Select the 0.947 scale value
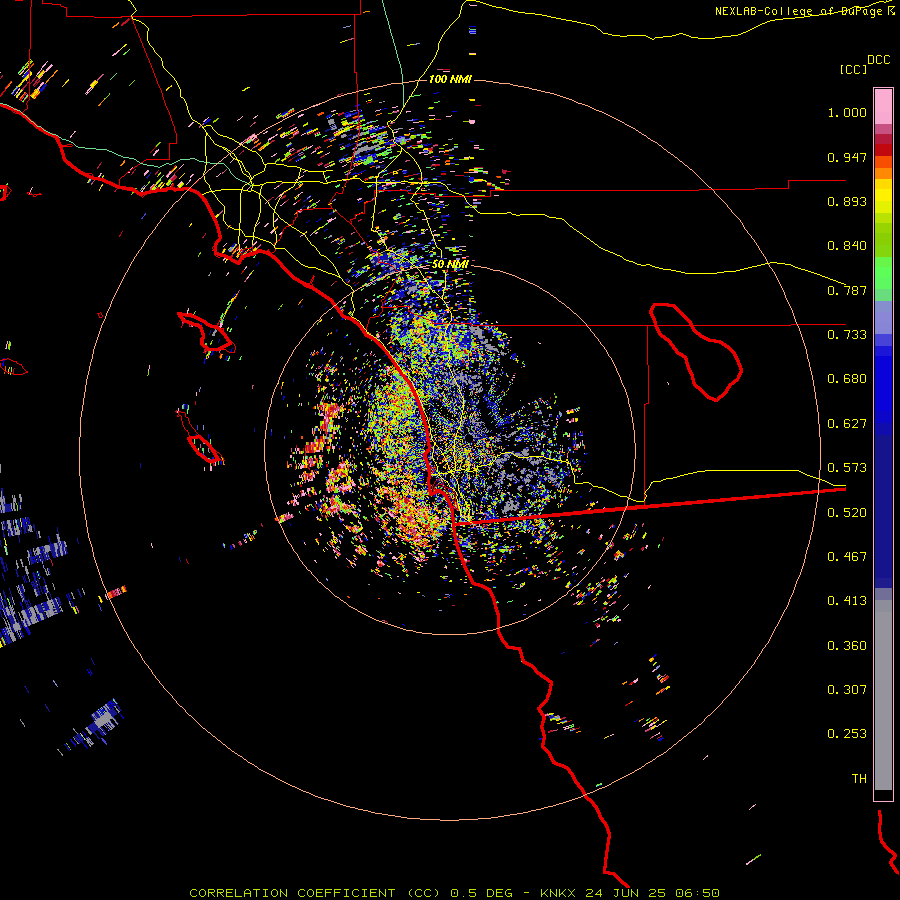Image resolution: width=900 pixels, height=900 pixels. 847,157
